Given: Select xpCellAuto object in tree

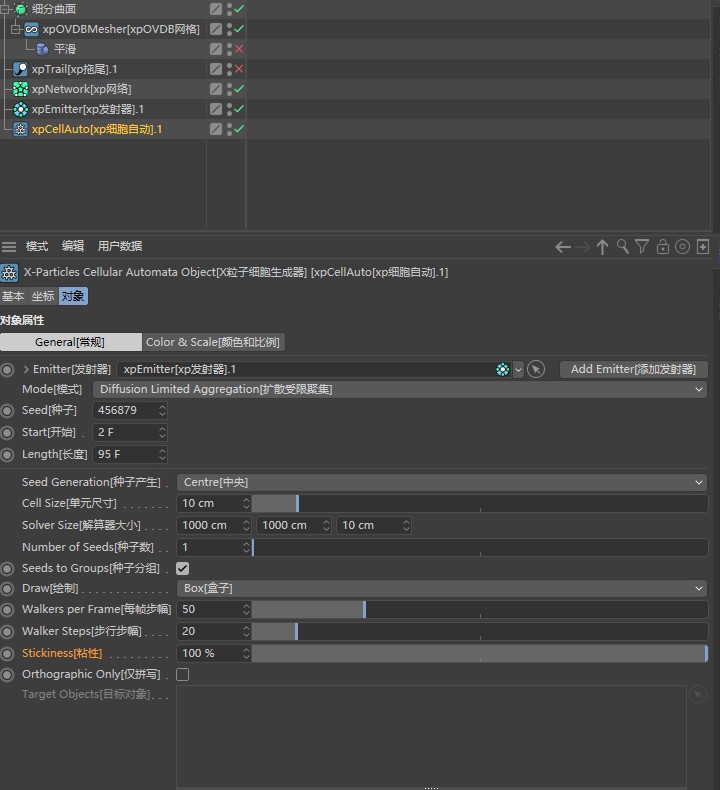Looking at the screenshot, I should 97,129.
